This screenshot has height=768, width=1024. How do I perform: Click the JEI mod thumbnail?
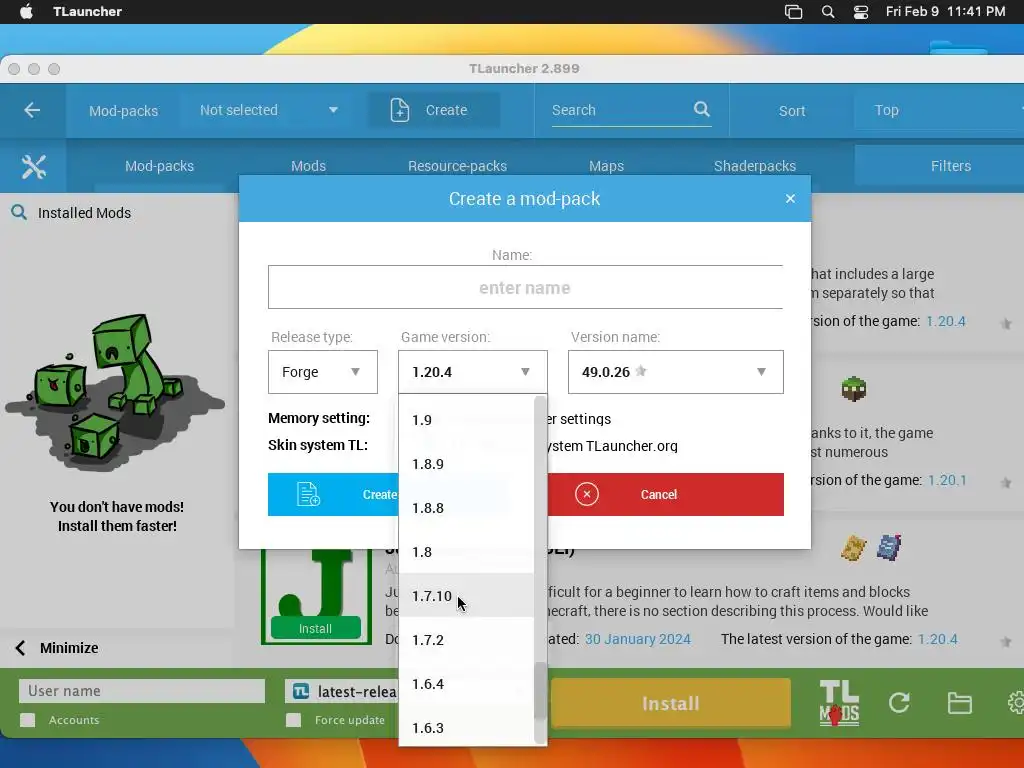[x=316, y=596]
